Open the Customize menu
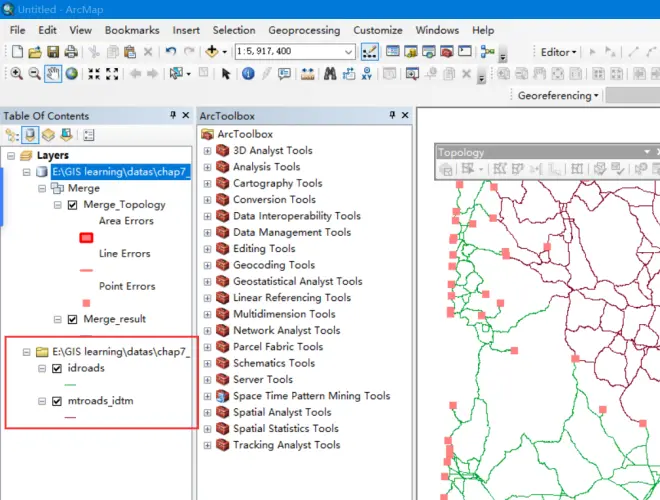The width and height of the screenshot is (660, 500). (x=378, y=30)
